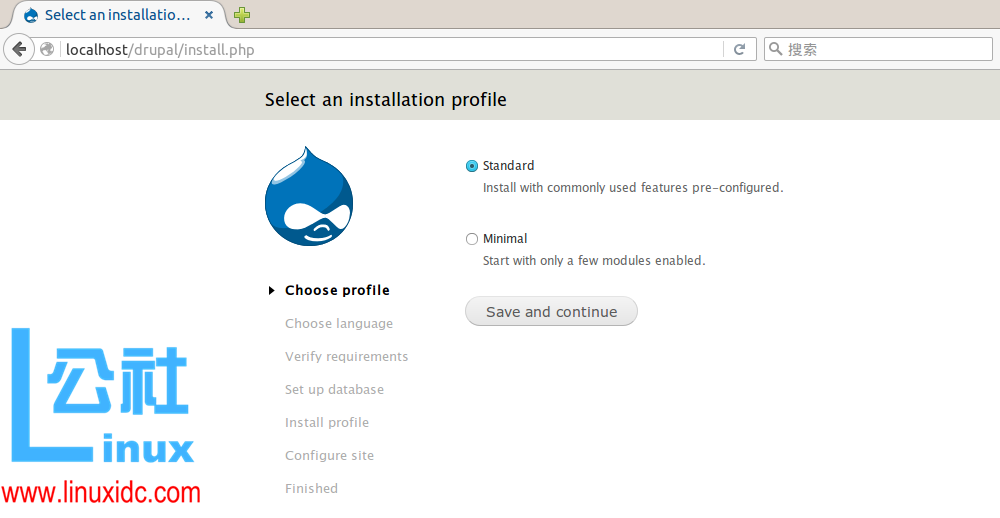Focus the browser search field
This screenshot has height=518, width=1000.
coord(878,49)
